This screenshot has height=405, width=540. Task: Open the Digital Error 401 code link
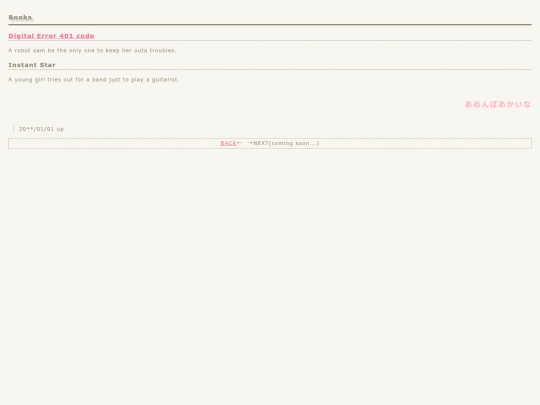(51, 36)
